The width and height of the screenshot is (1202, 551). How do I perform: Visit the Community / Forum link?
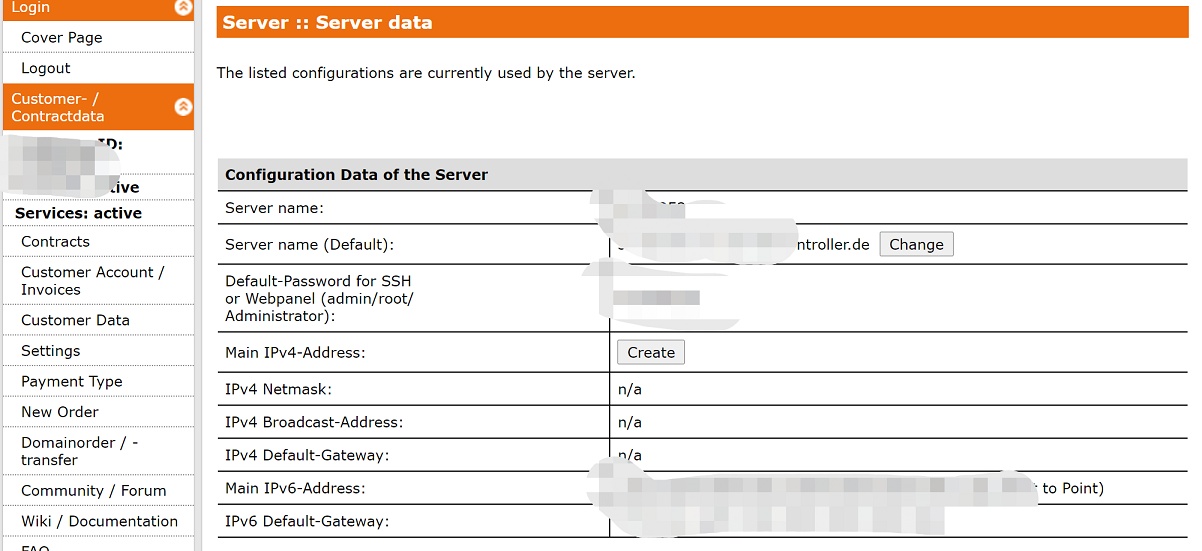[93, 491]
